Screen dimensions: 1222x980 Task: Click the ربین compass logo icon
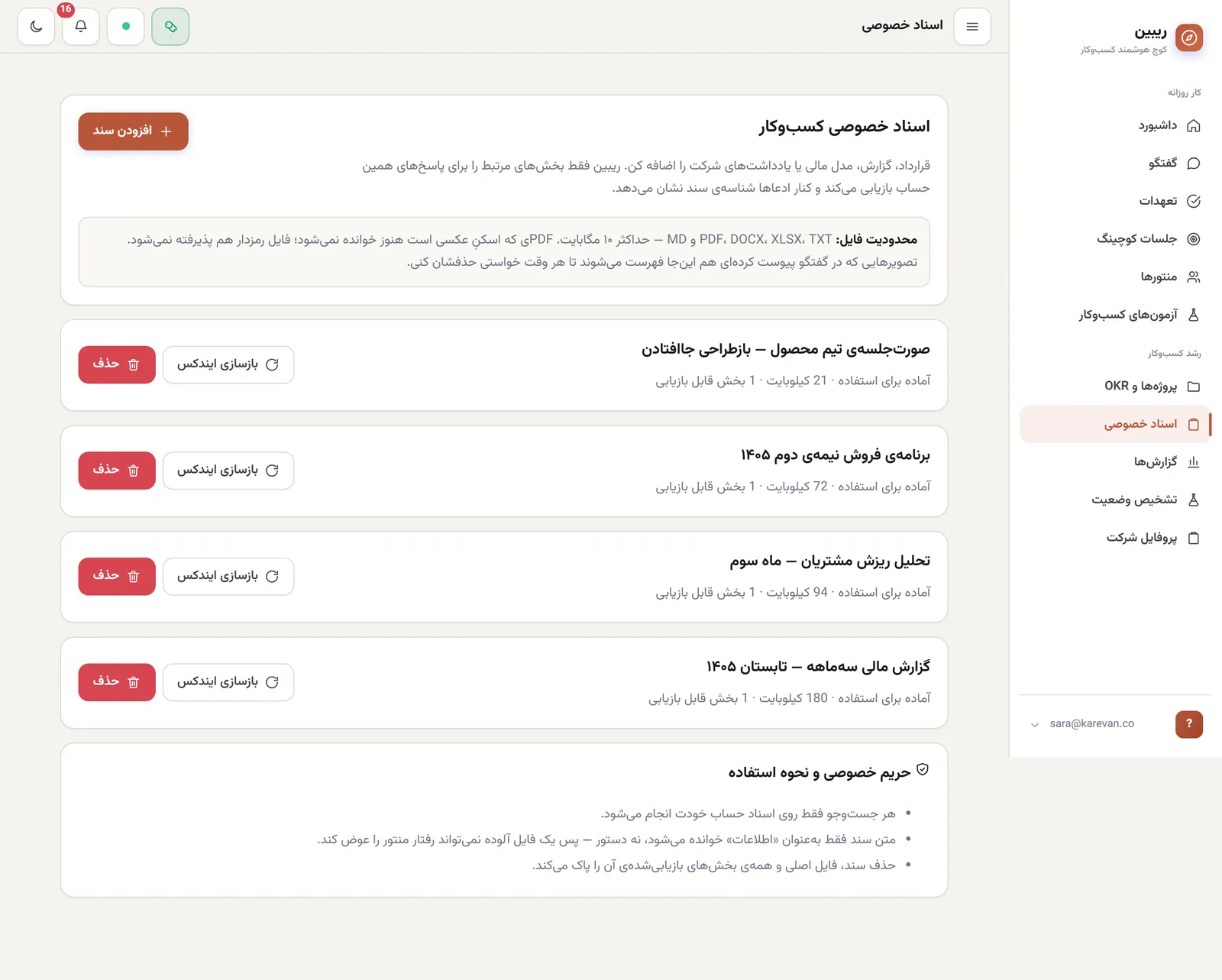pyautogui.click(x=1189, y=37)
